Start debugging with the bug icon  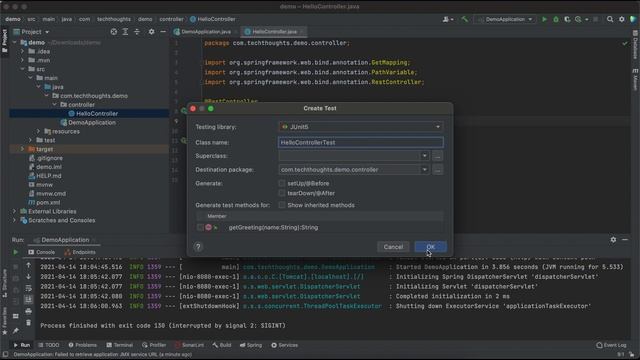(x=556, y=19)
